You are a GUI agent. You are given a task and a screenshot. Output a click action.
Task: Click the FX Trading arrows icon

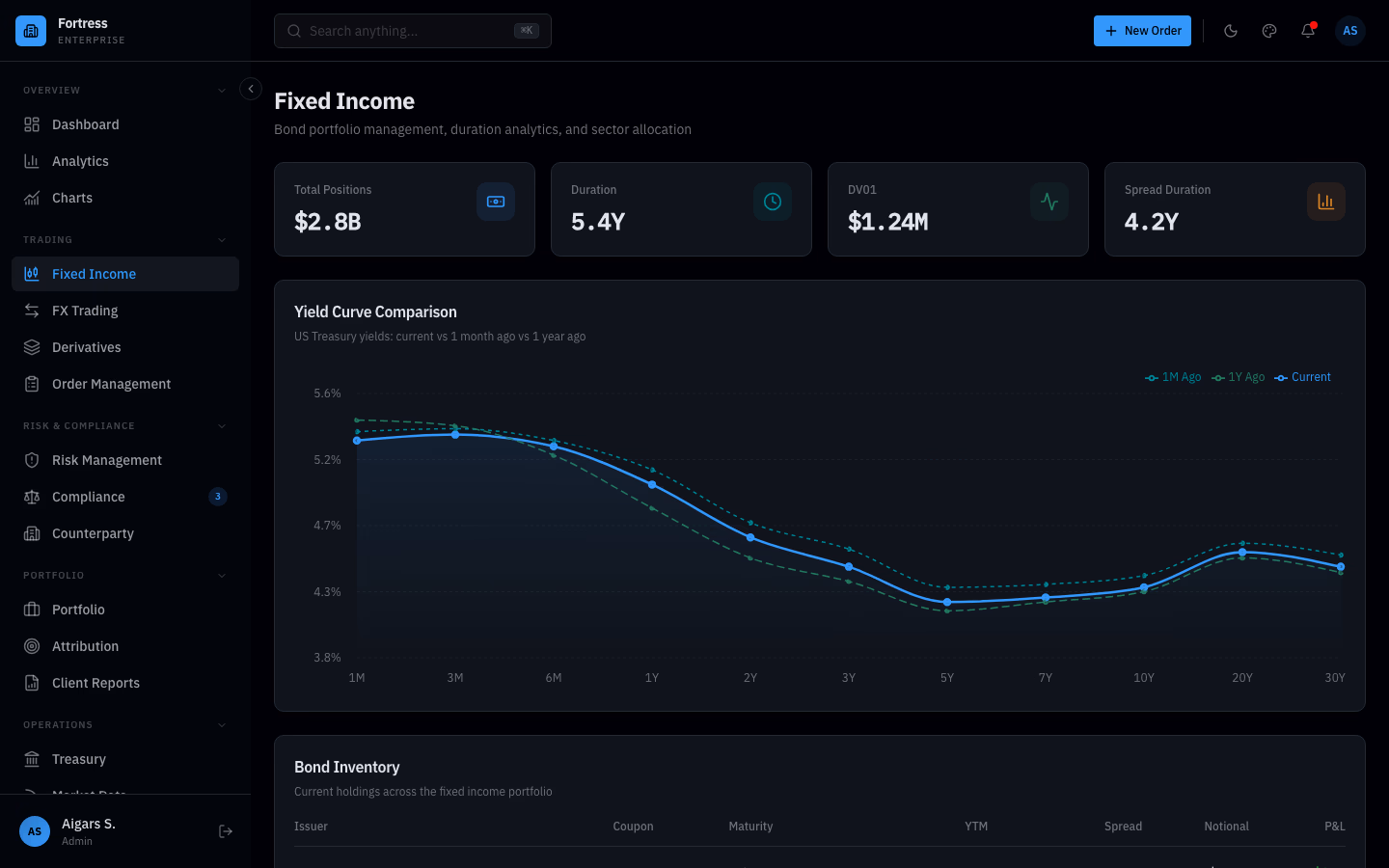32,311
